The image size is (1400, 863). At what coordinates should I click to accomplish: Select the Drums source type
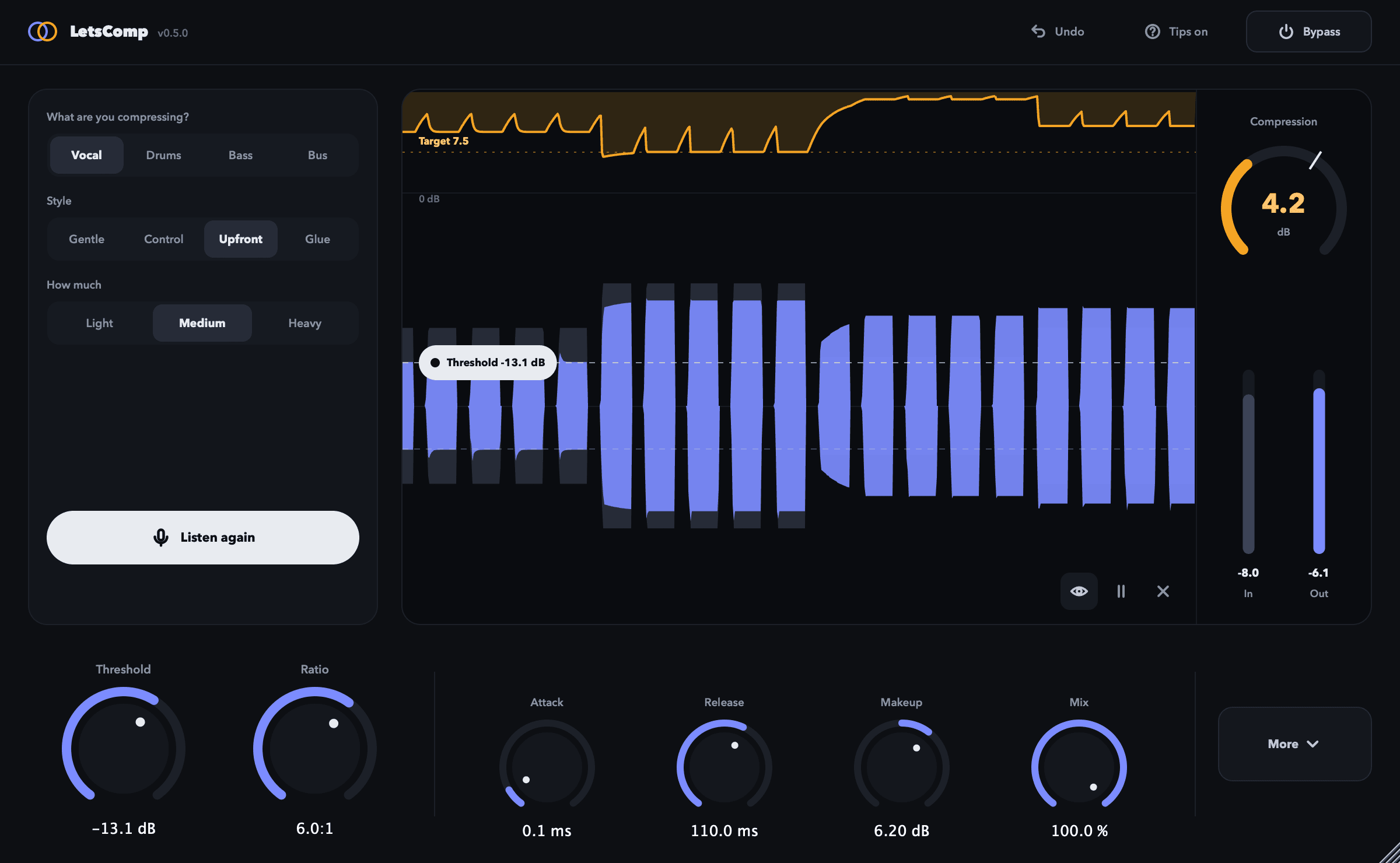[x=163, y=155]
